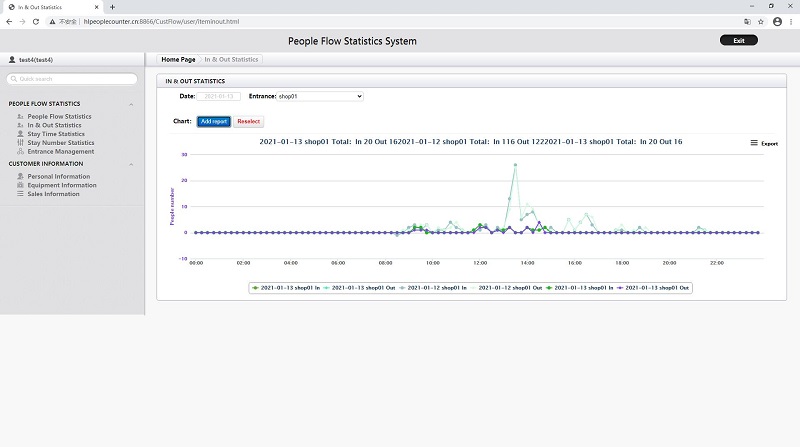
Task: Click the Personal Information sidebar icon
Action: click(20, 176)
